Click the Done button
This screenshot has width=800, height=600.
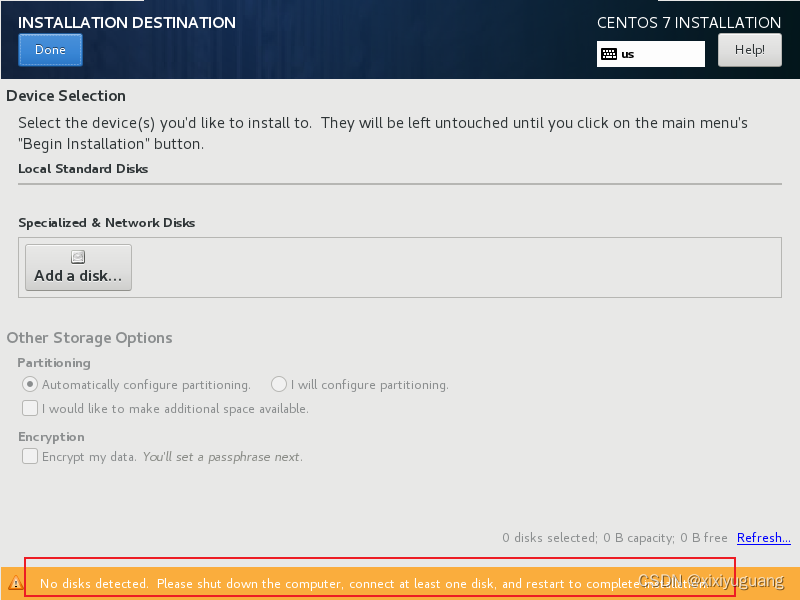[x=50, y=49]
